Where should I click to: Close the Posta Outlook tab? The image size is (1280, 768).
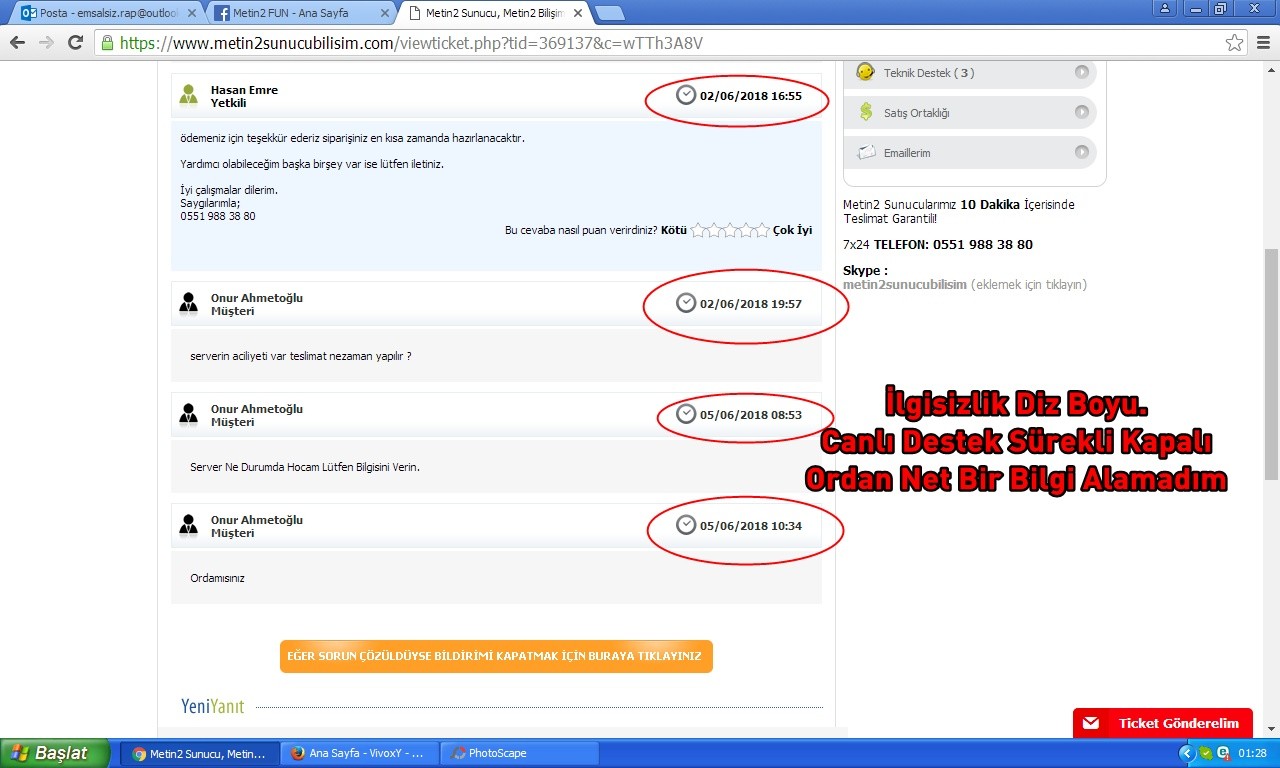point(192,13)
